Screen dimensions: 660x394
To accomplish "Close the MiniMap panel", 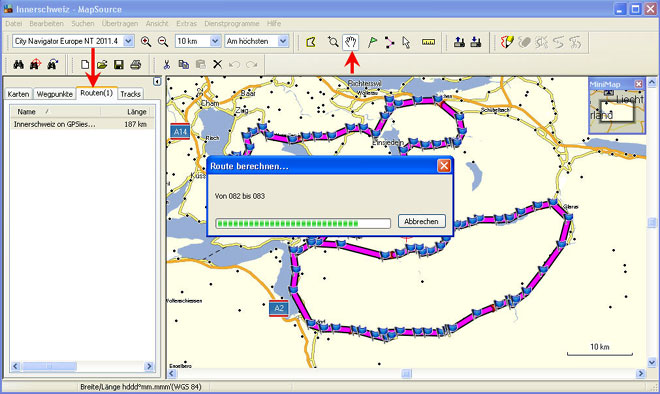I will 639,84.
